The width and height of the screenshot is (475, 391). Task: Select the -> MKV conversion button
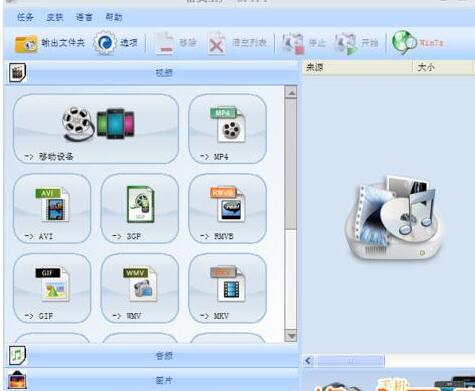coord(227,288)
